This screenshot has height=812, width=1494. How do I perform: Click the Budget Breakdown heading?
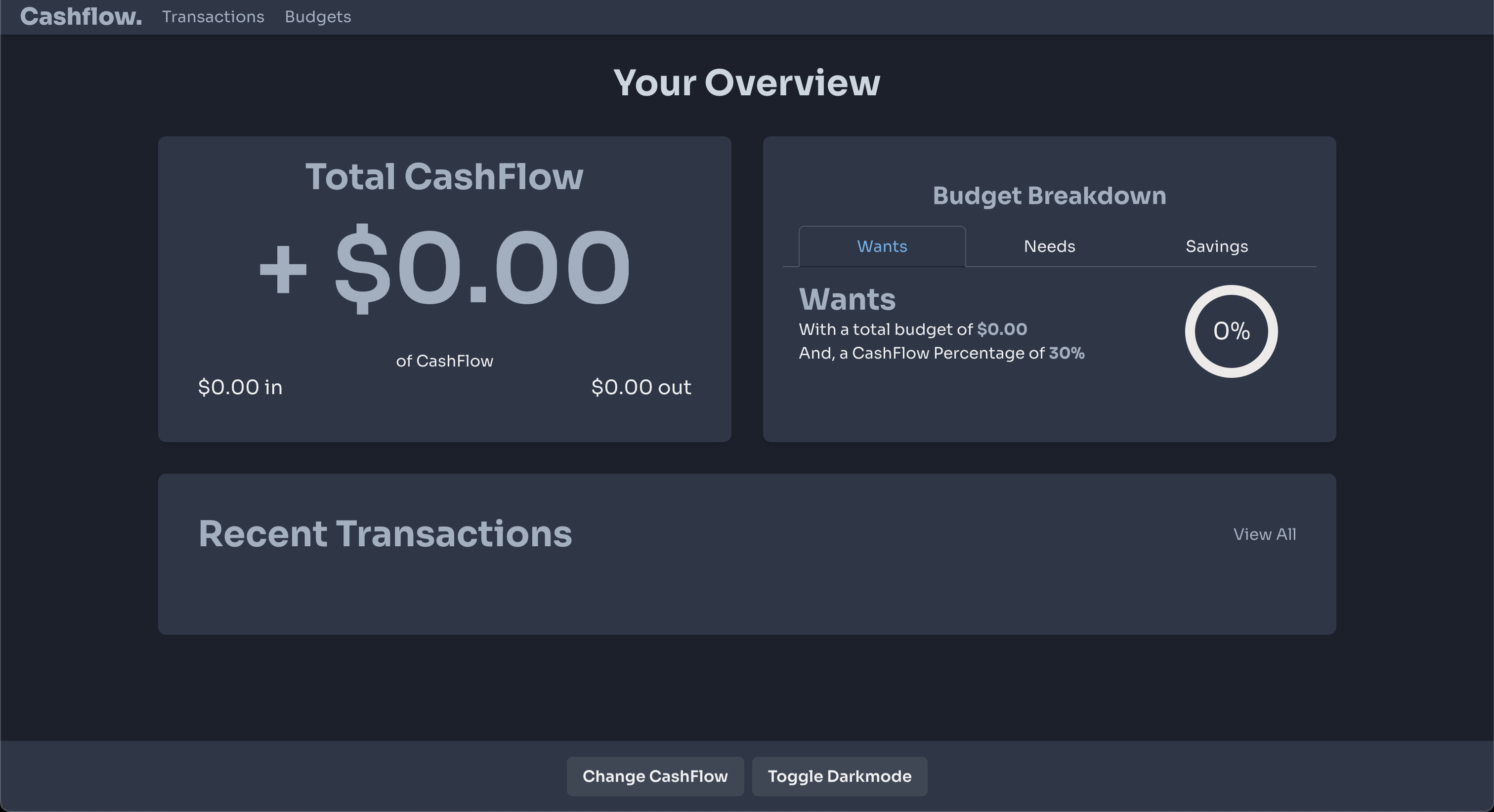point(1049,196)
